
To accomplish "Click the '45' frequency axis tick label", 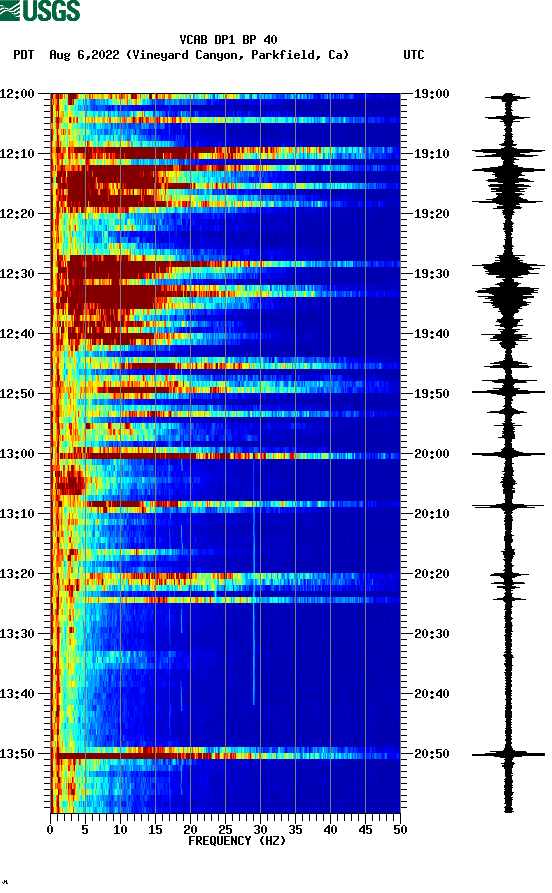I will tap(365, 830).
